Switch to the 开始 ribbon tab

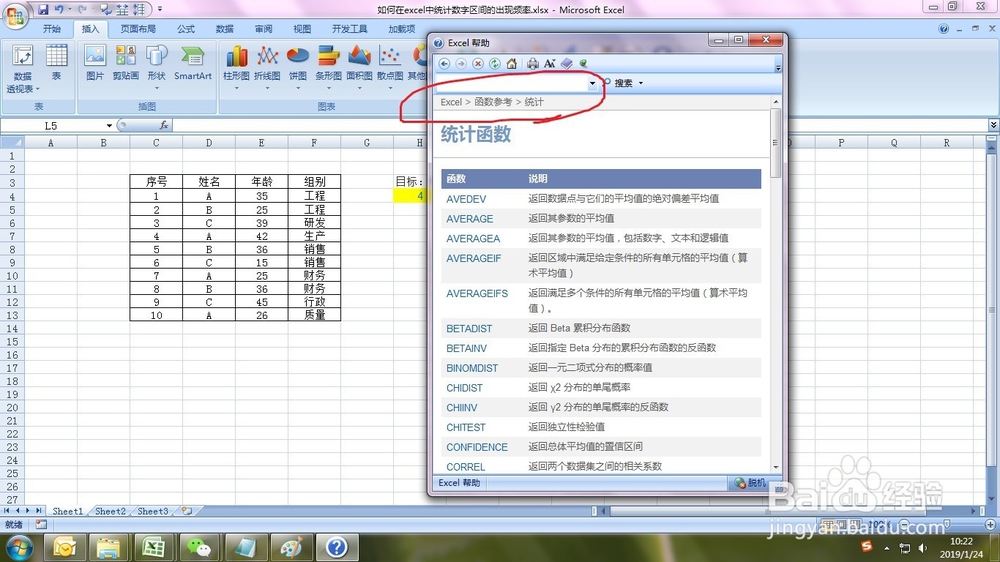click(52, 29)
